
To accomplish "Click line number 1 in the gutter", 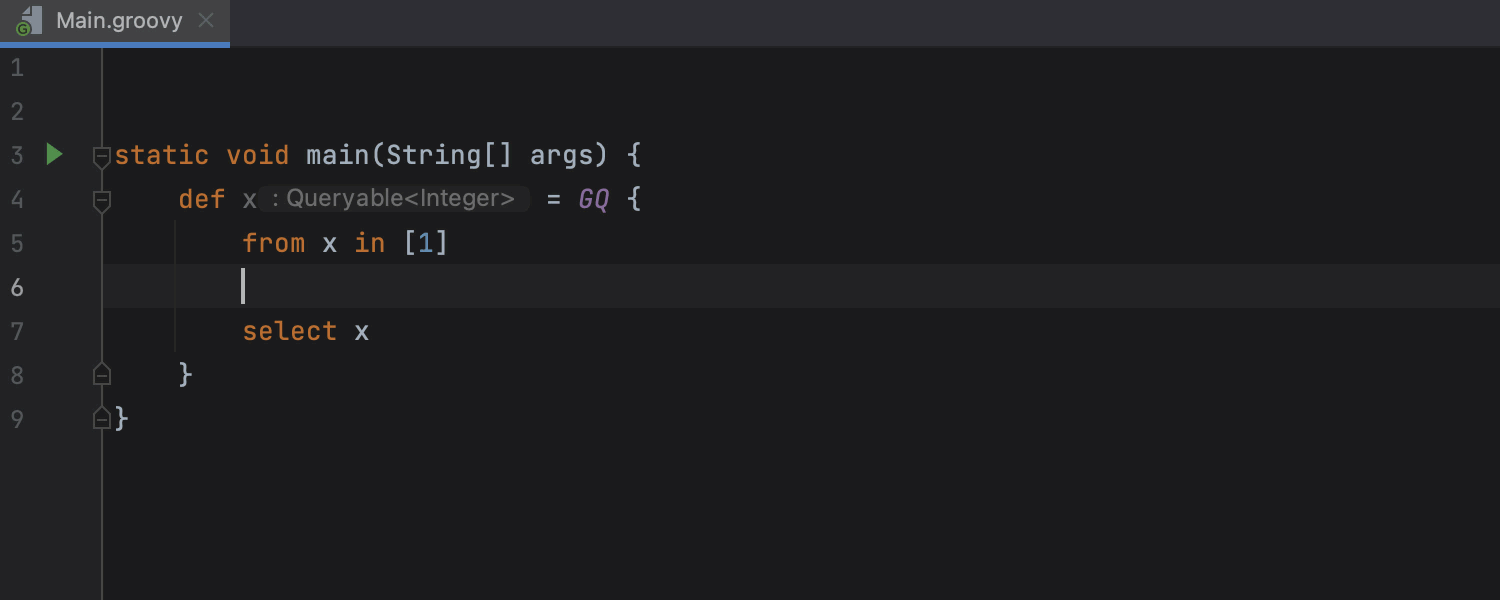I will pos(17,68).
